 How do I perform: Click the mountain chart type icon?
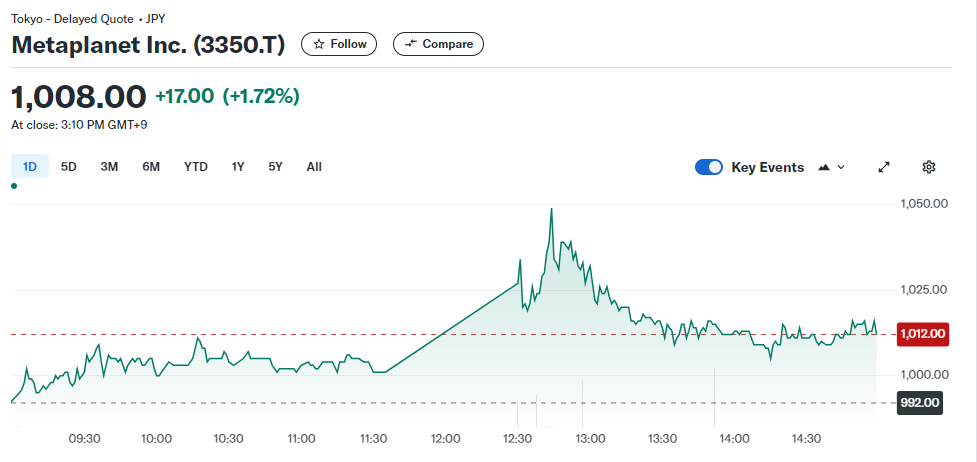824,167
